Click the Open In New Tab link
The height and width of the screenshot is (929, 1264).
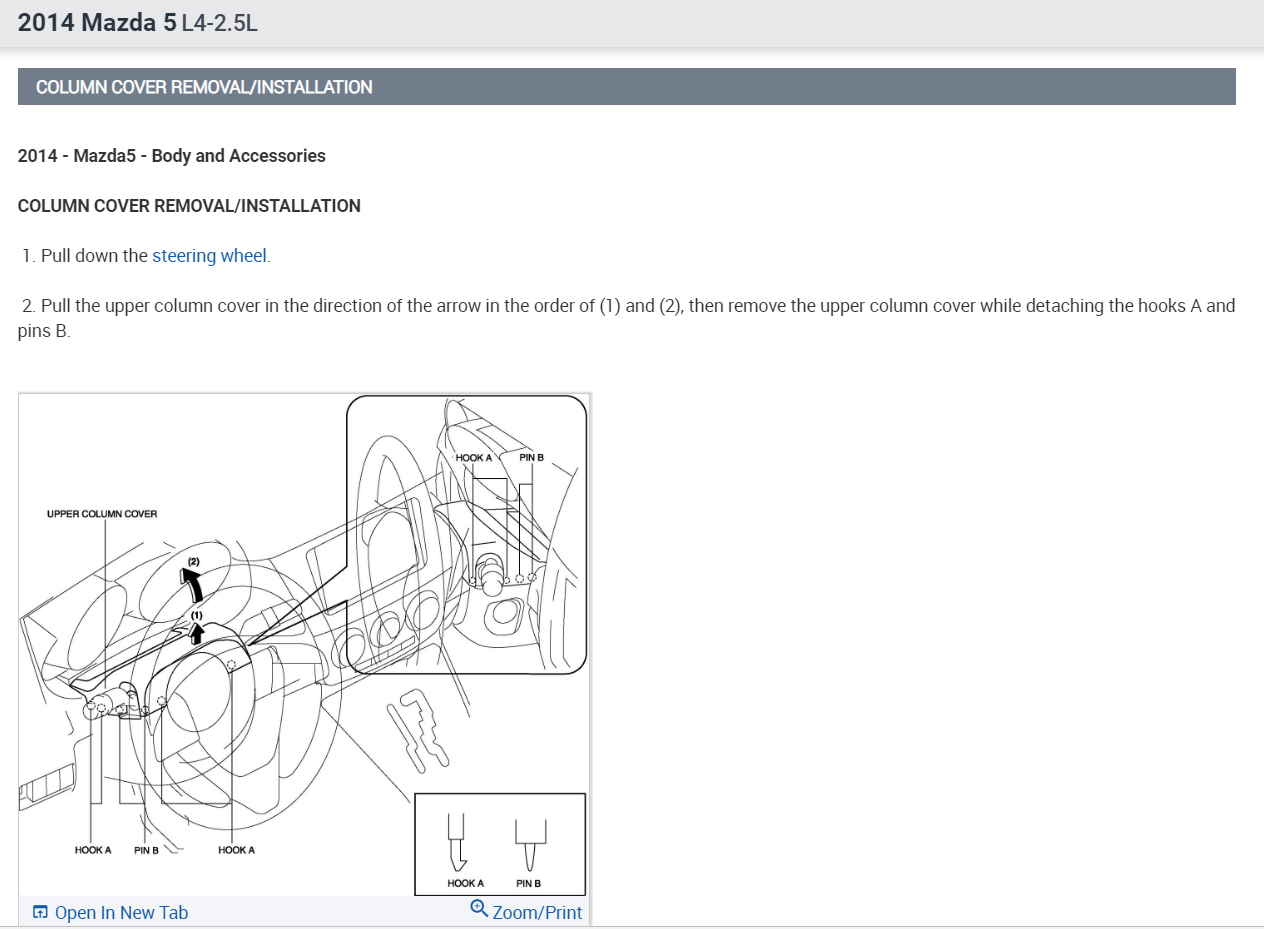click(x=121, y=912)
